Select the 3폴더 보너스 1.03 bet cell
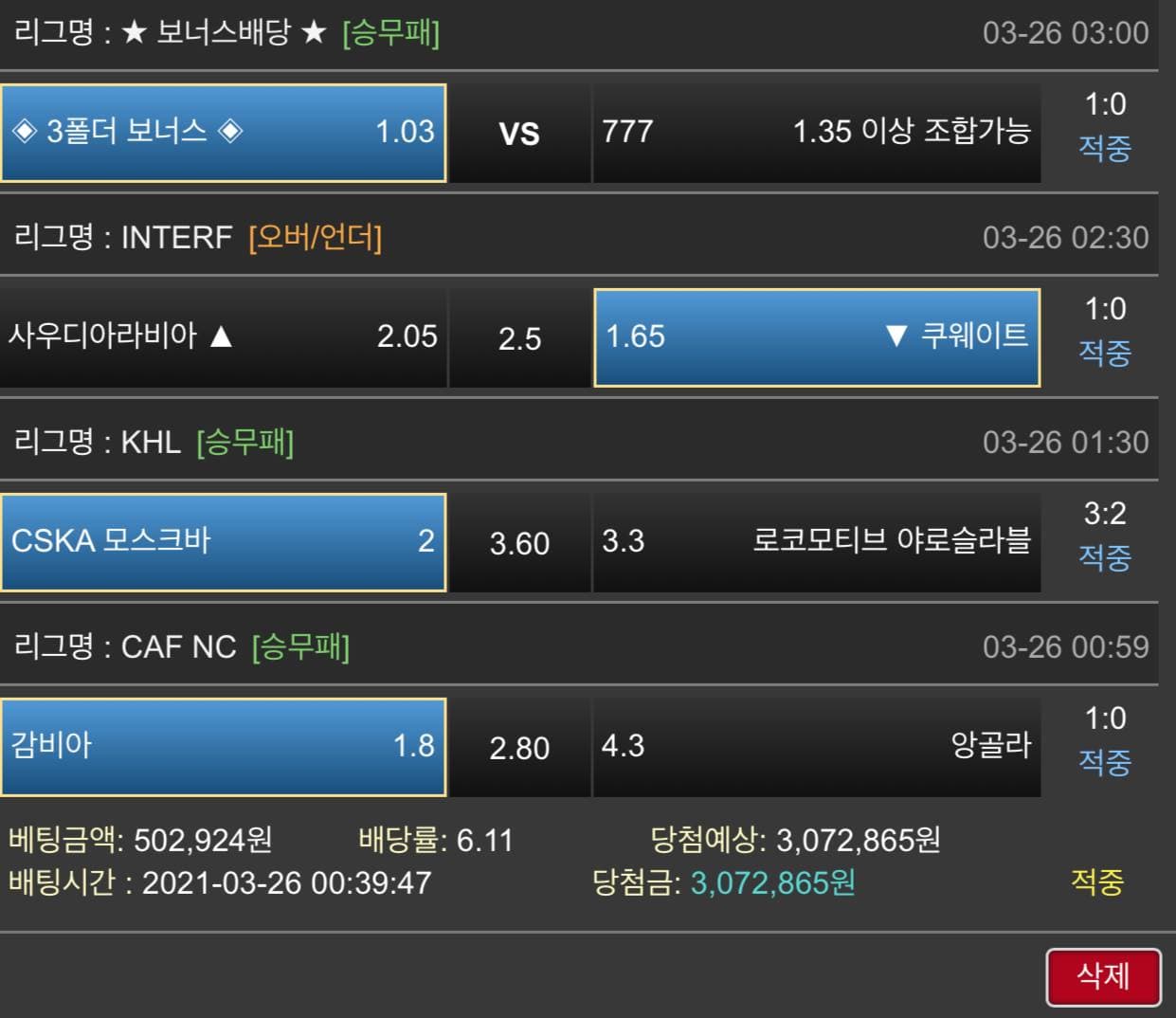The height and width of the screenshot is (1018, 1176). (224, 133)
